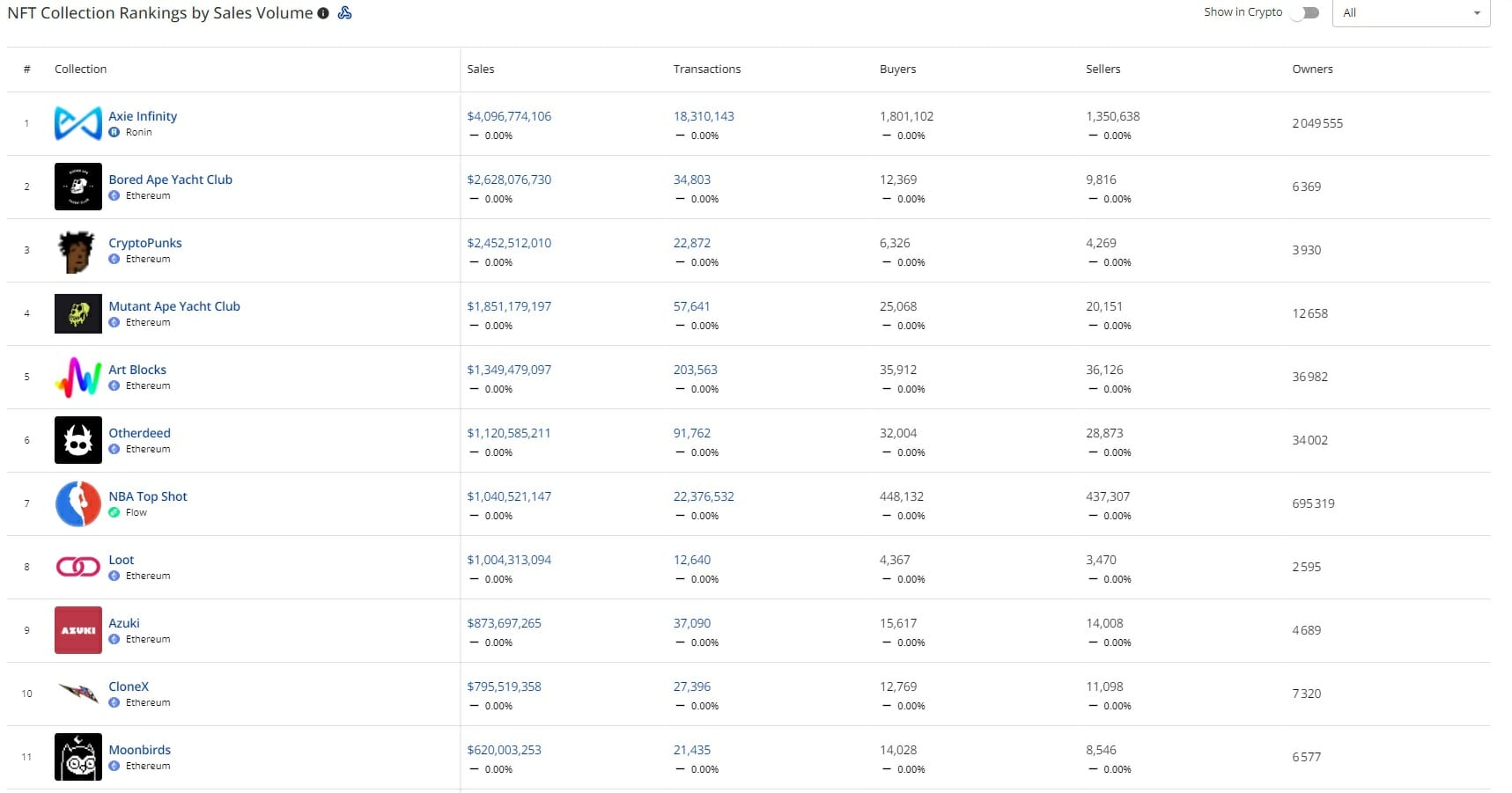Click the Mutant Ape Yacht Club logo
The image size is (1512, 793).
(x=78, y=313)
